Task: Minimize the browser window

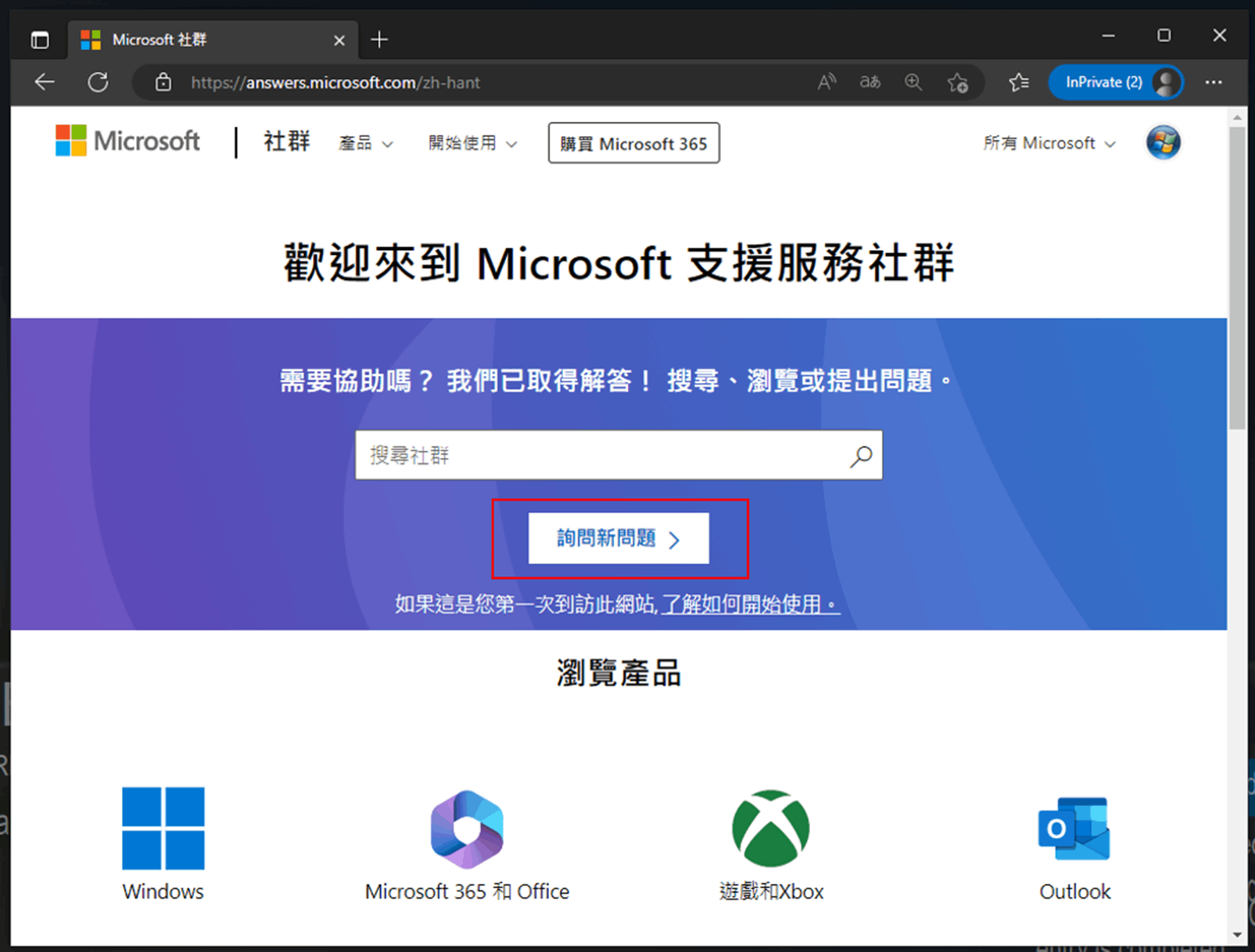Action: (1108, 35)
